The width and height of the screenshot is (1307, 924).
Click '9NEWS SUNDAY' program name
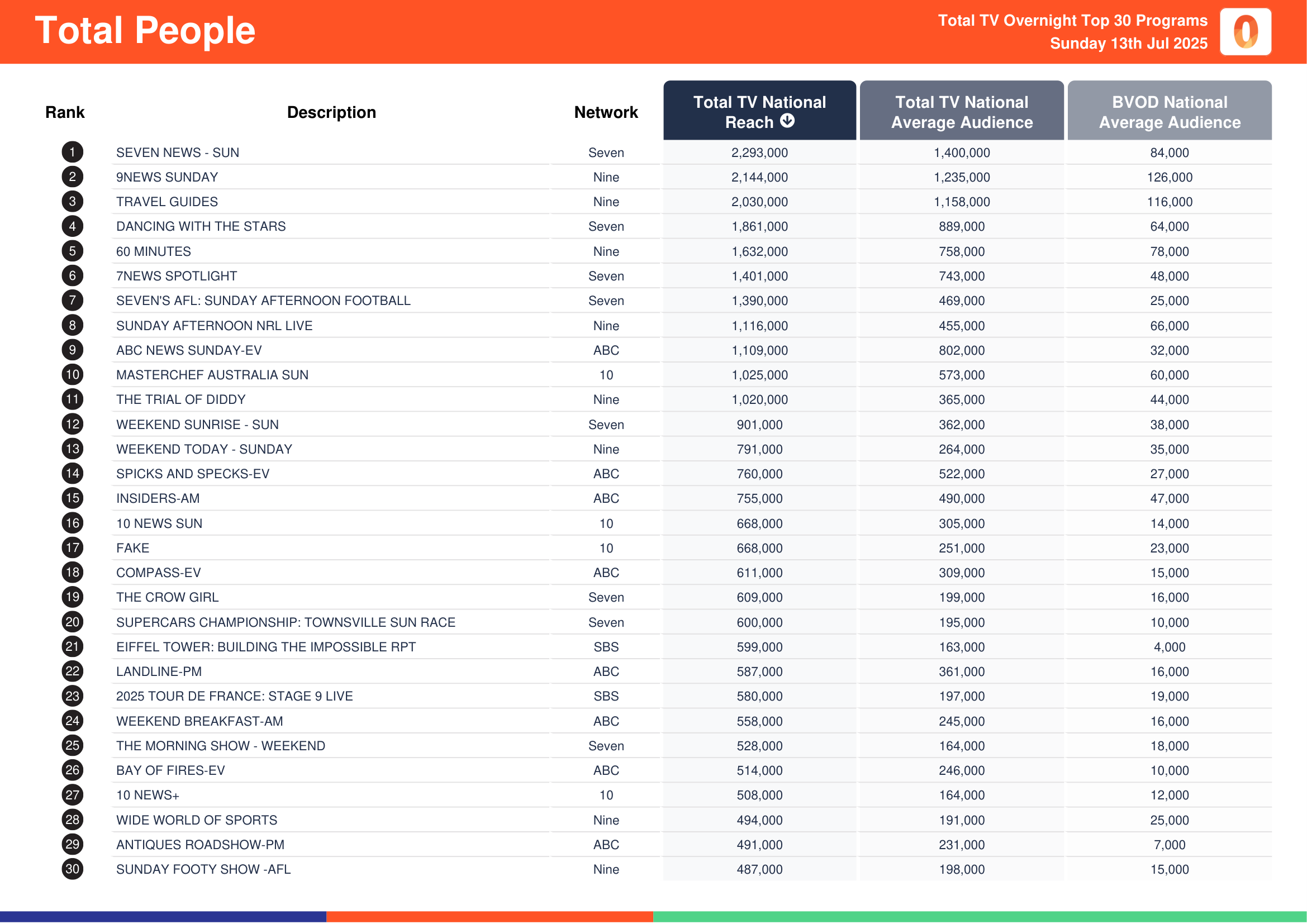pyautogui.click(x=167, y=178)
